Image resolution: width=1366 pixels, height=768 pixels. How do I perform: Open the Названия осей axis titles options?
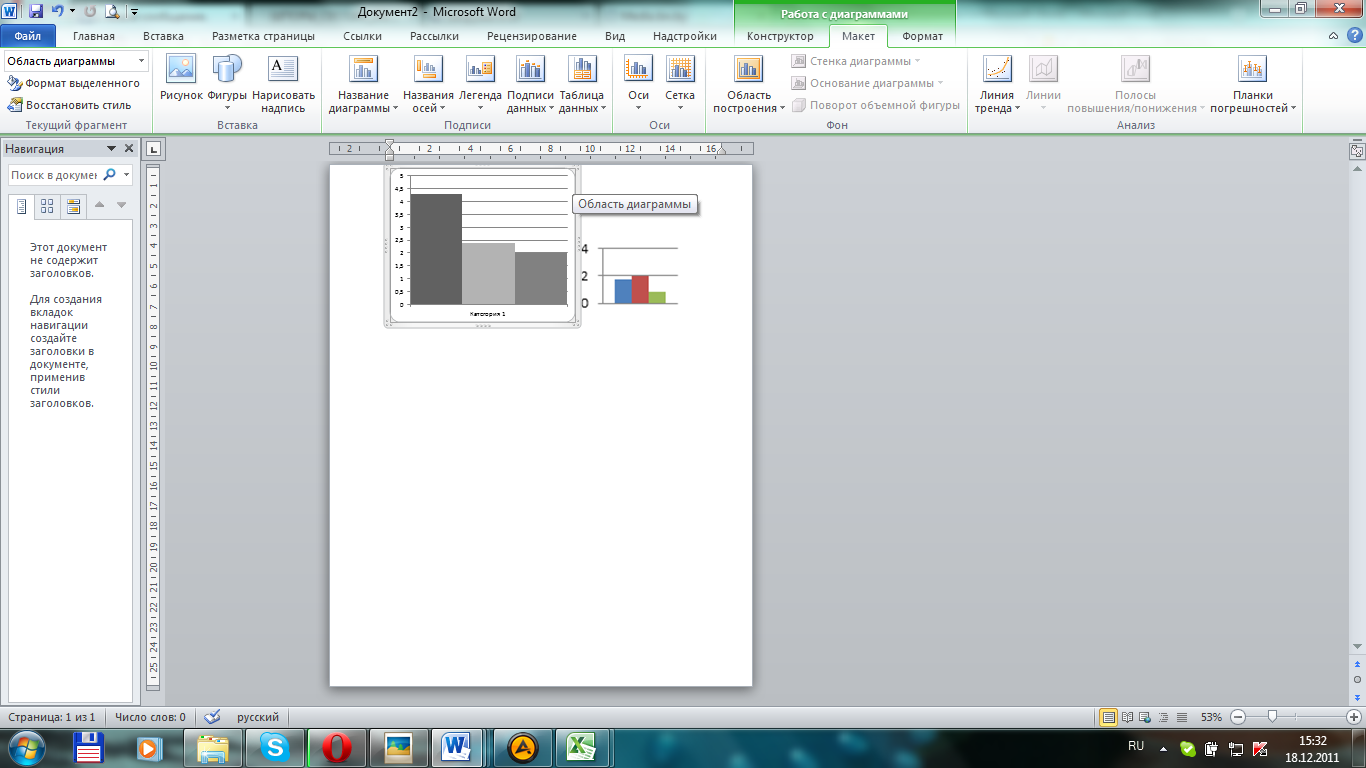click(428, 84)
